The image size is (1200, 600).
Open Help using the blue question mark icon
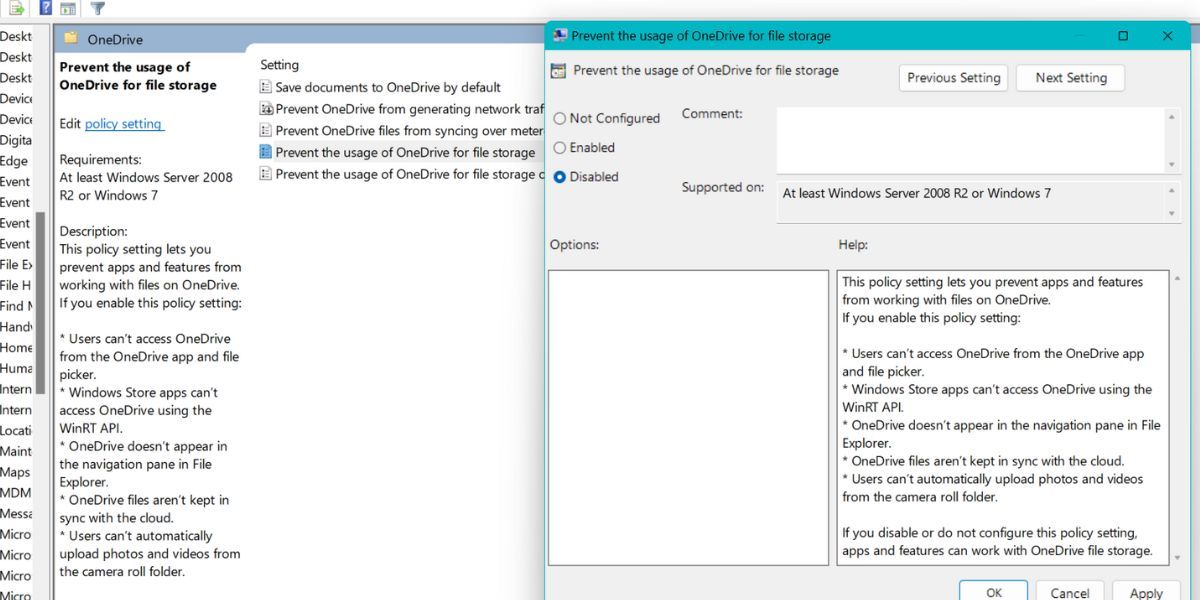tap(45, 8)
